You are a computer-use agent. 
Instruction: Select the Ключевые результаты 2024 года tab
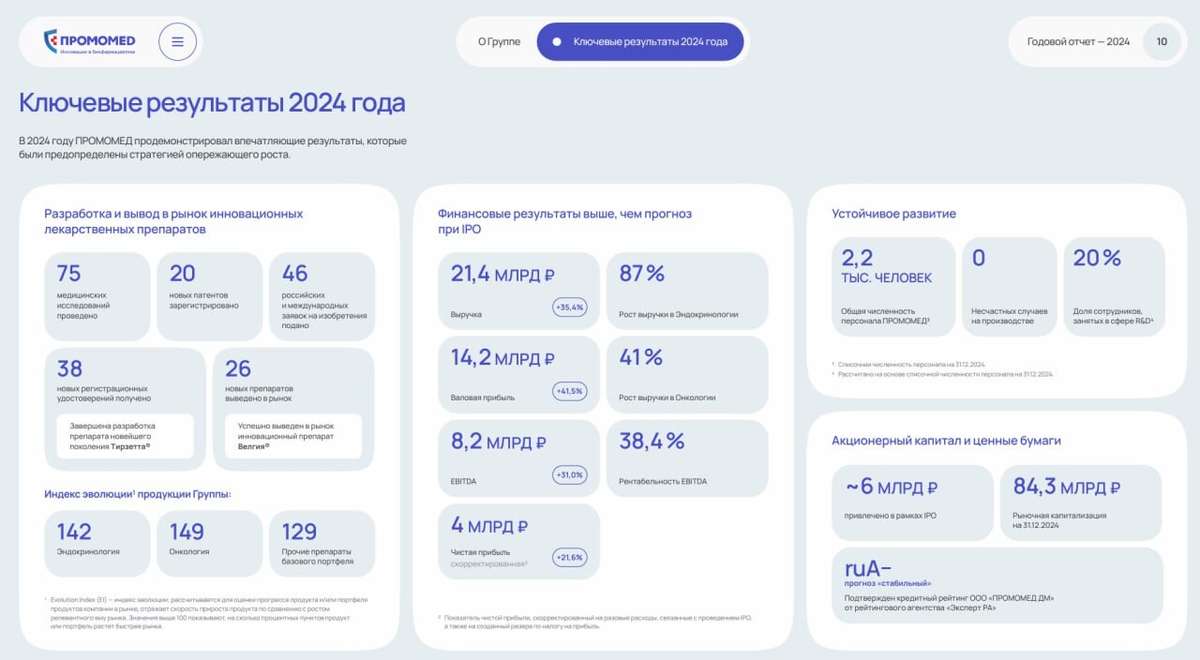point(640,42)
